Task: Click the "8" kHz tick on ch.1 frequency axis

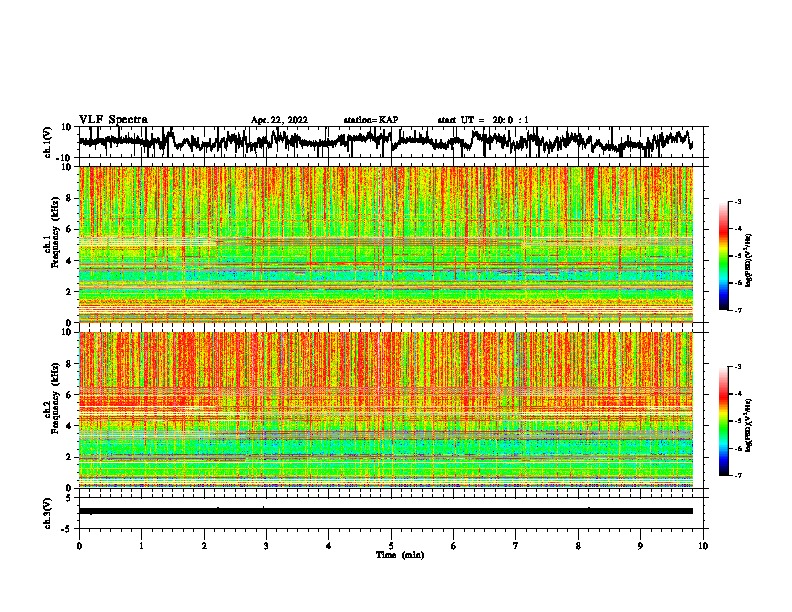Action: (69, 198)
